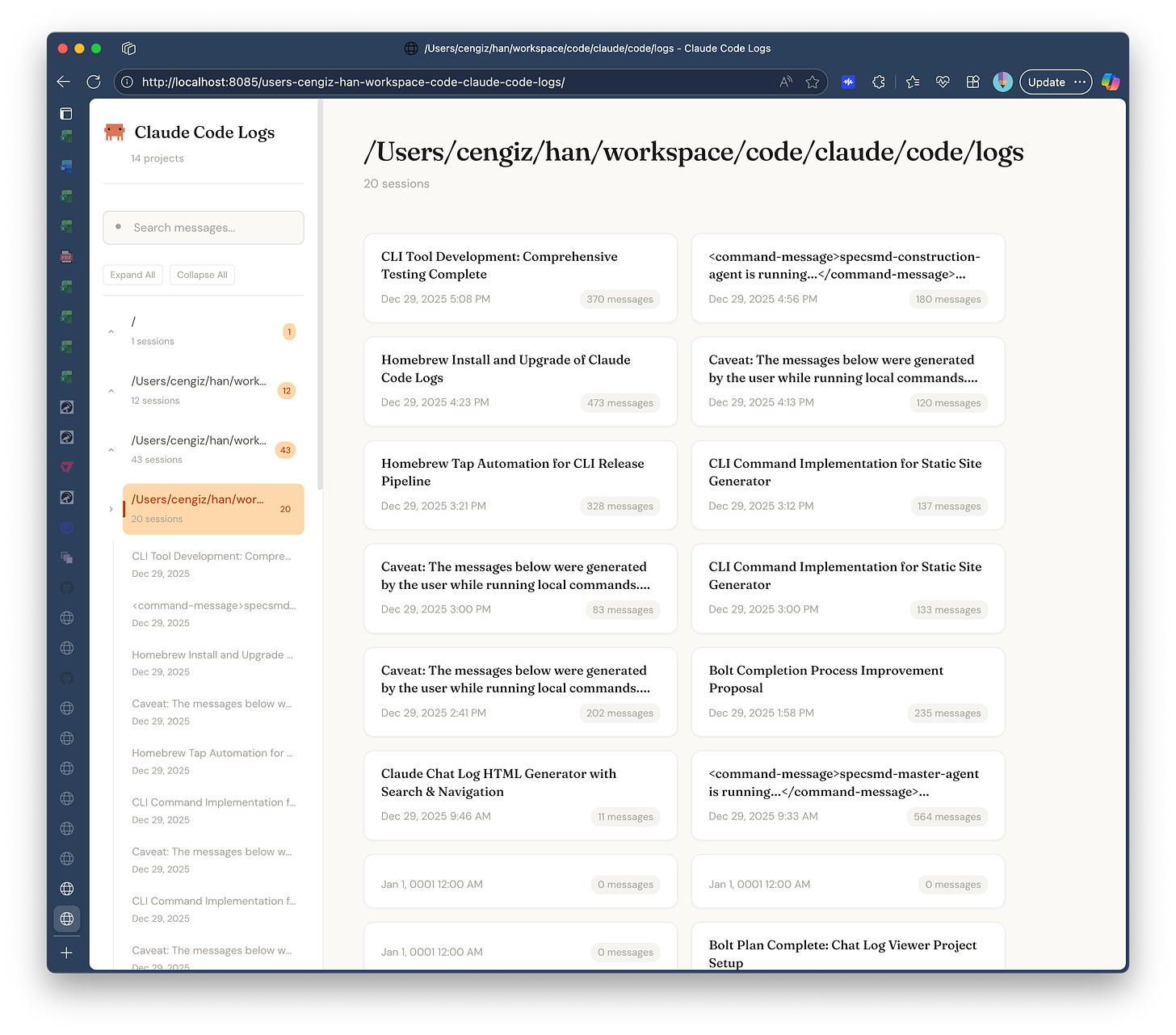This screenshot has height=1035, width=1176.
Task: Open Static Site Generator card with 133 messages
Action: [848, 588]
